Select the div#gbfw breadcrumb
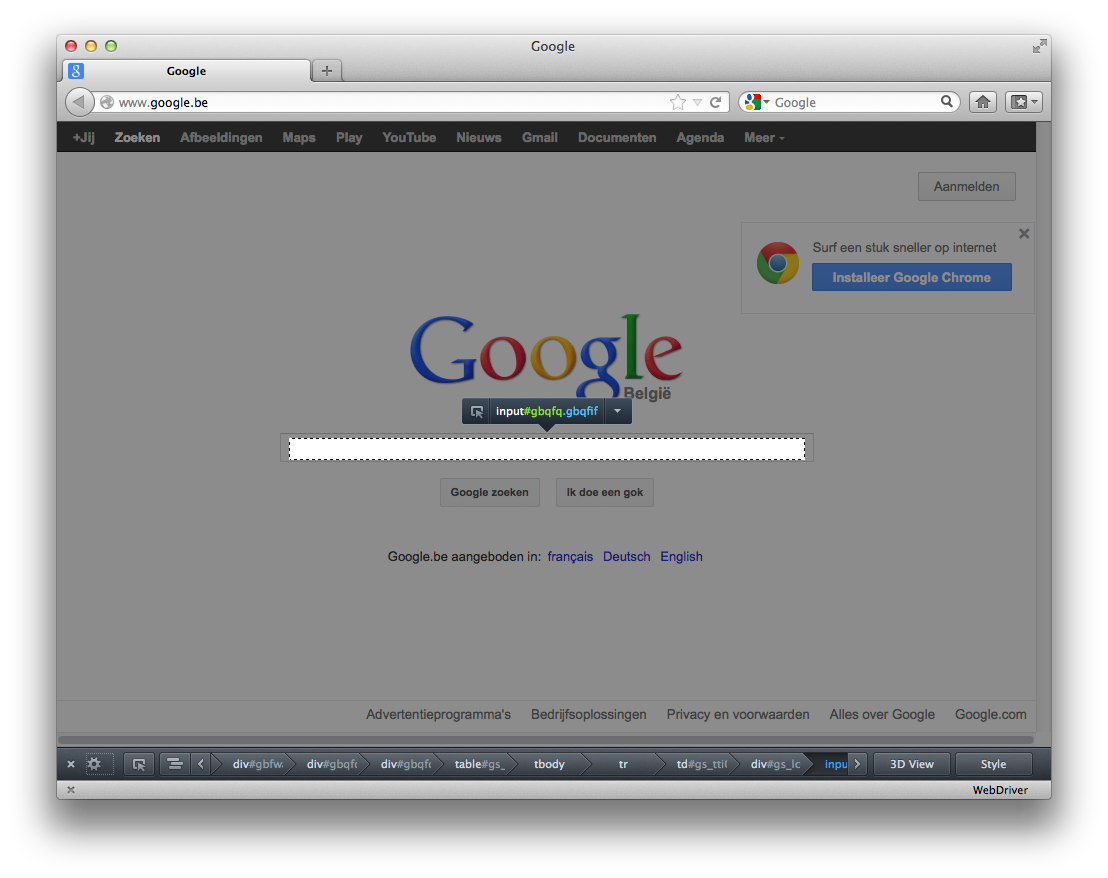 click(257, 764)
